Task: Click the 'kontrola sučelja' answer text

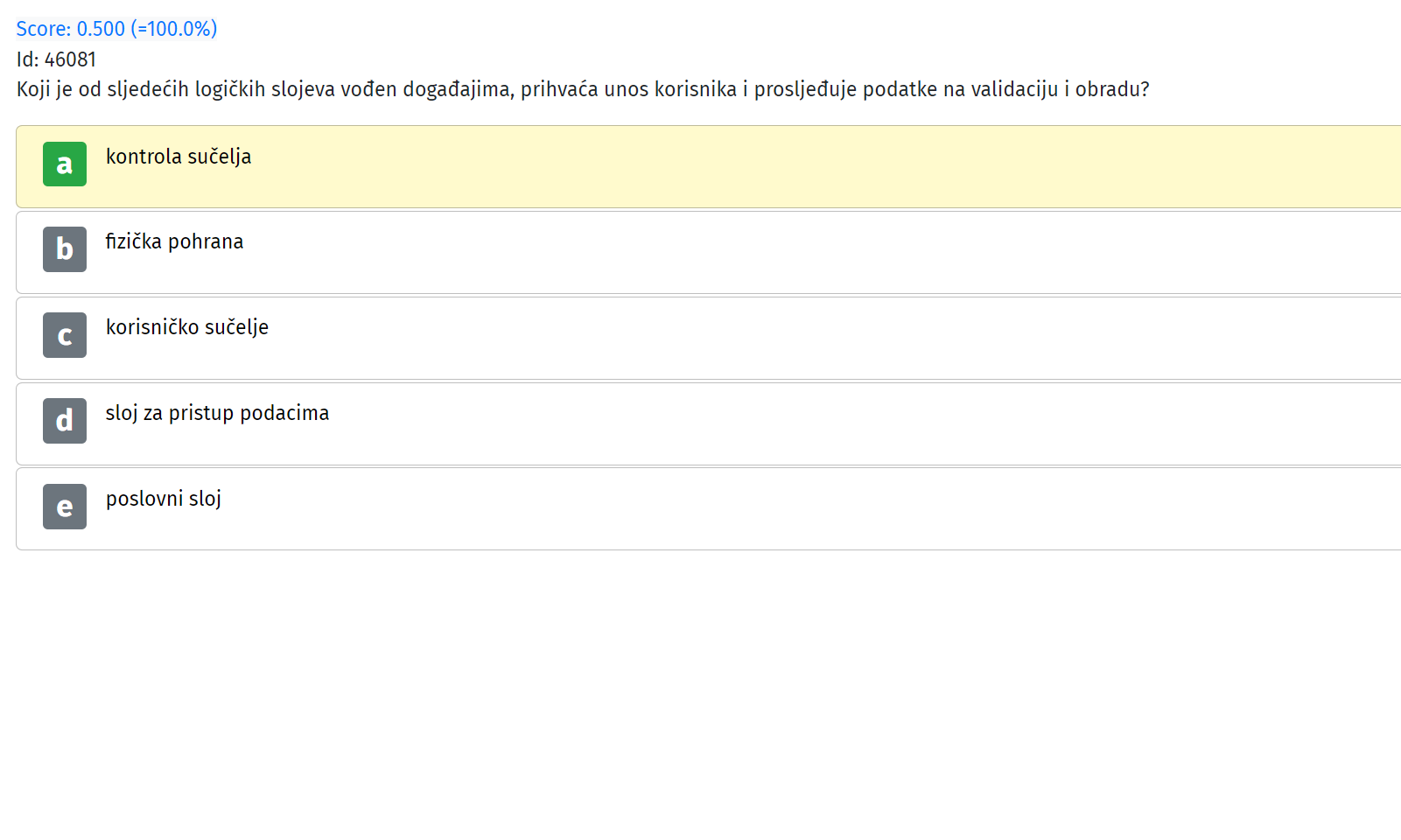Action: pyautogui.click(x=179, y=157)
